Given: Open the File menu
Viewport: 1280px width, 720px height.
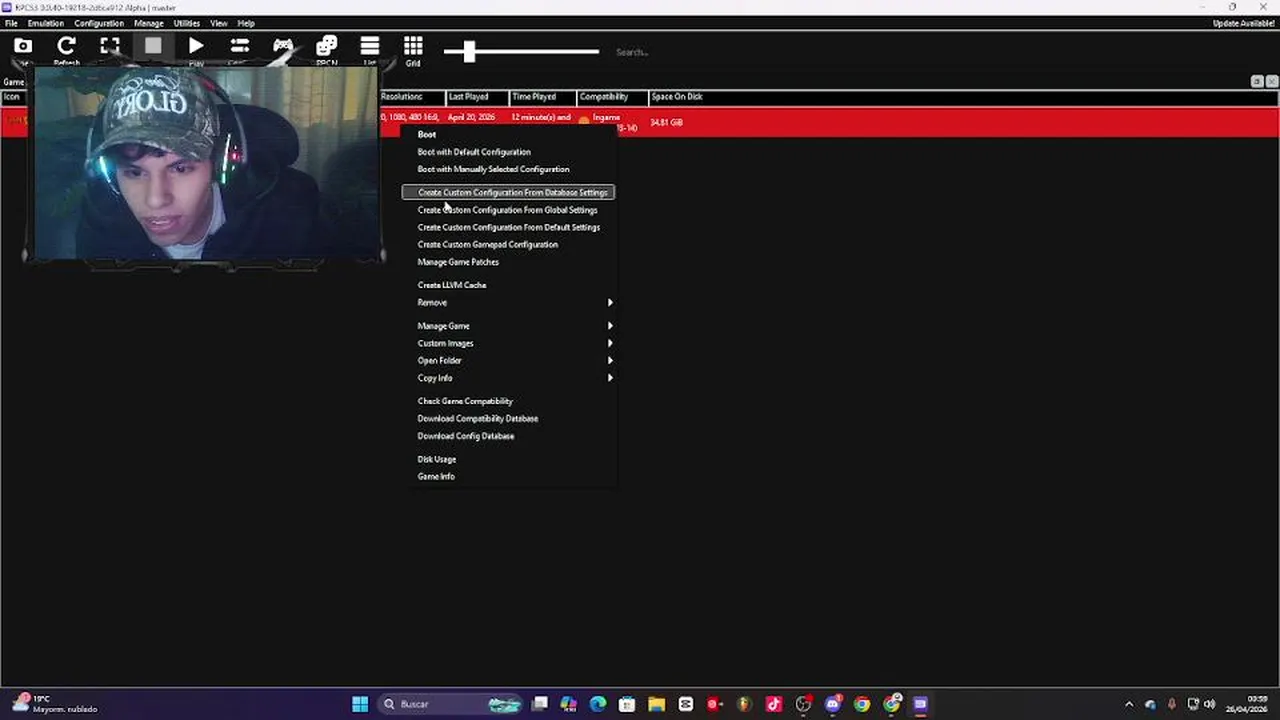Looking at the screenshot, I should [11, 23].
